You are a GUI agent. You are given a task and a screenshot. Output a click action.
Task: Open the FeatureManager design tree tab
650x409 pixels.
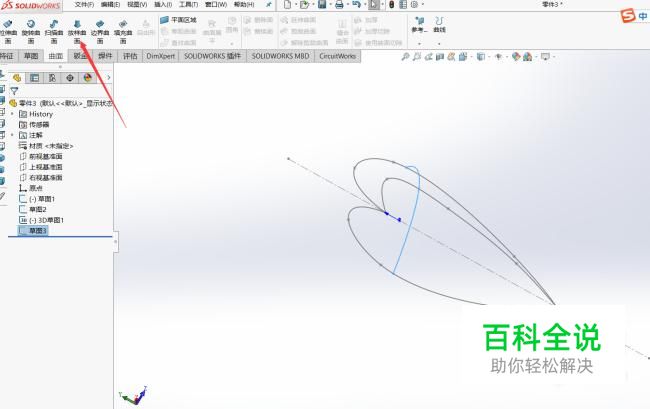click(17, 77)
